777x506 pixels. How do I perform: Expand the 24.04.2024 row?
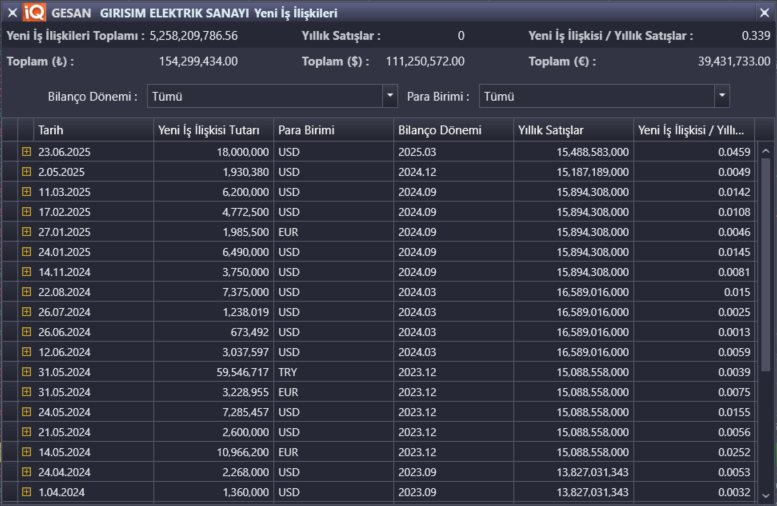26,472
